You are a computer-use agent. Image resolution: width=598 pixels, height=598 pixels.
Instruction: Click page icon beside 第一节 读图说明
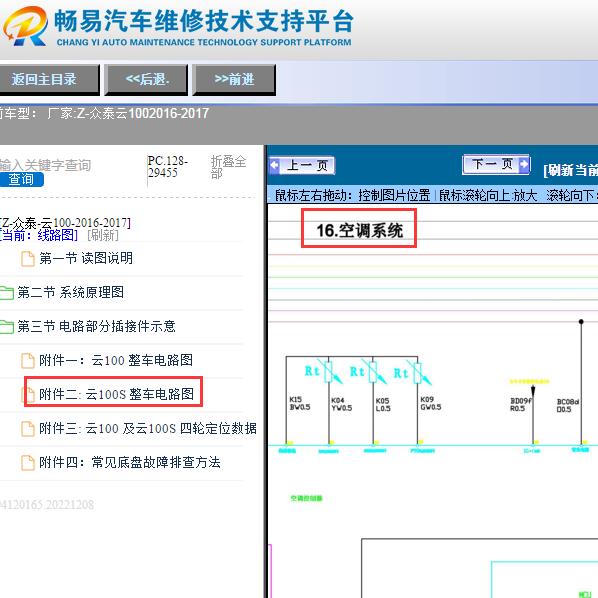pyautogui.click(x=27, y=259)
